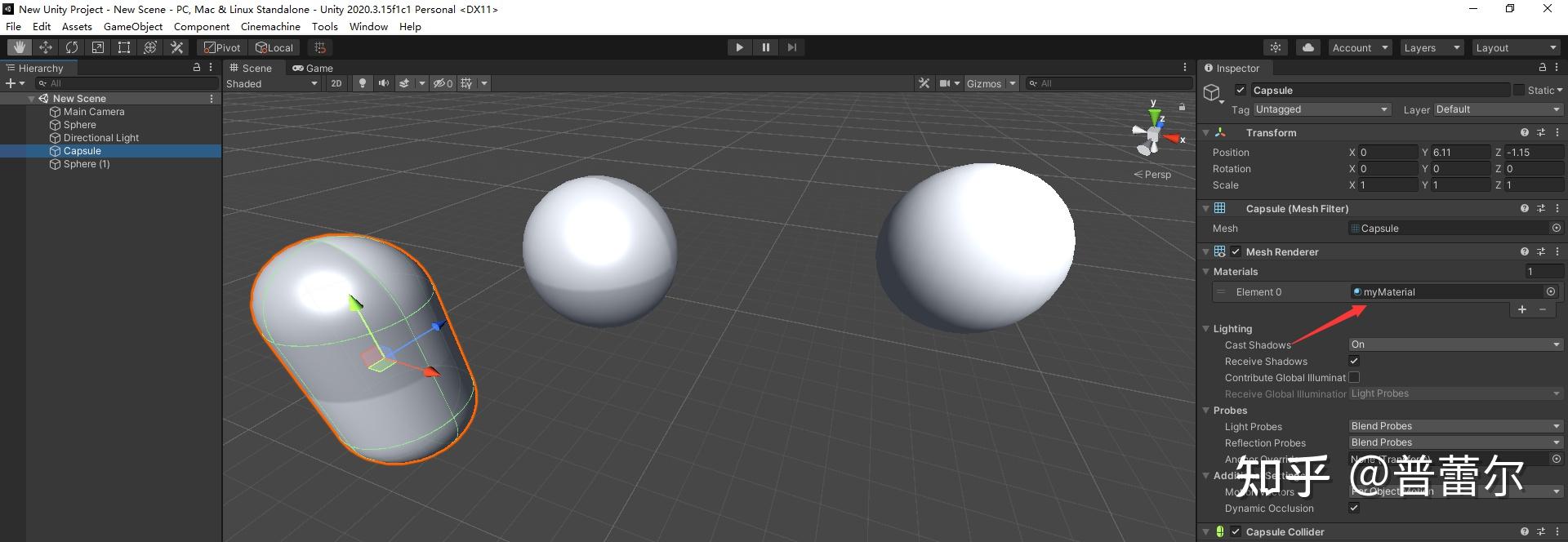Step one frame forward
1568x542 pixels.
tap(791, 47)
